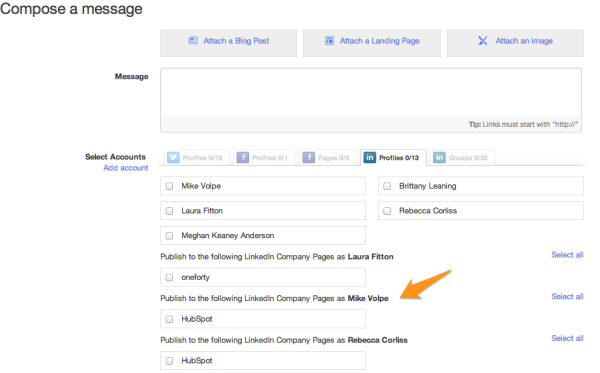Click the image icon on Attach an image
The image size is (600, 373).
click(x=483, y=41)
